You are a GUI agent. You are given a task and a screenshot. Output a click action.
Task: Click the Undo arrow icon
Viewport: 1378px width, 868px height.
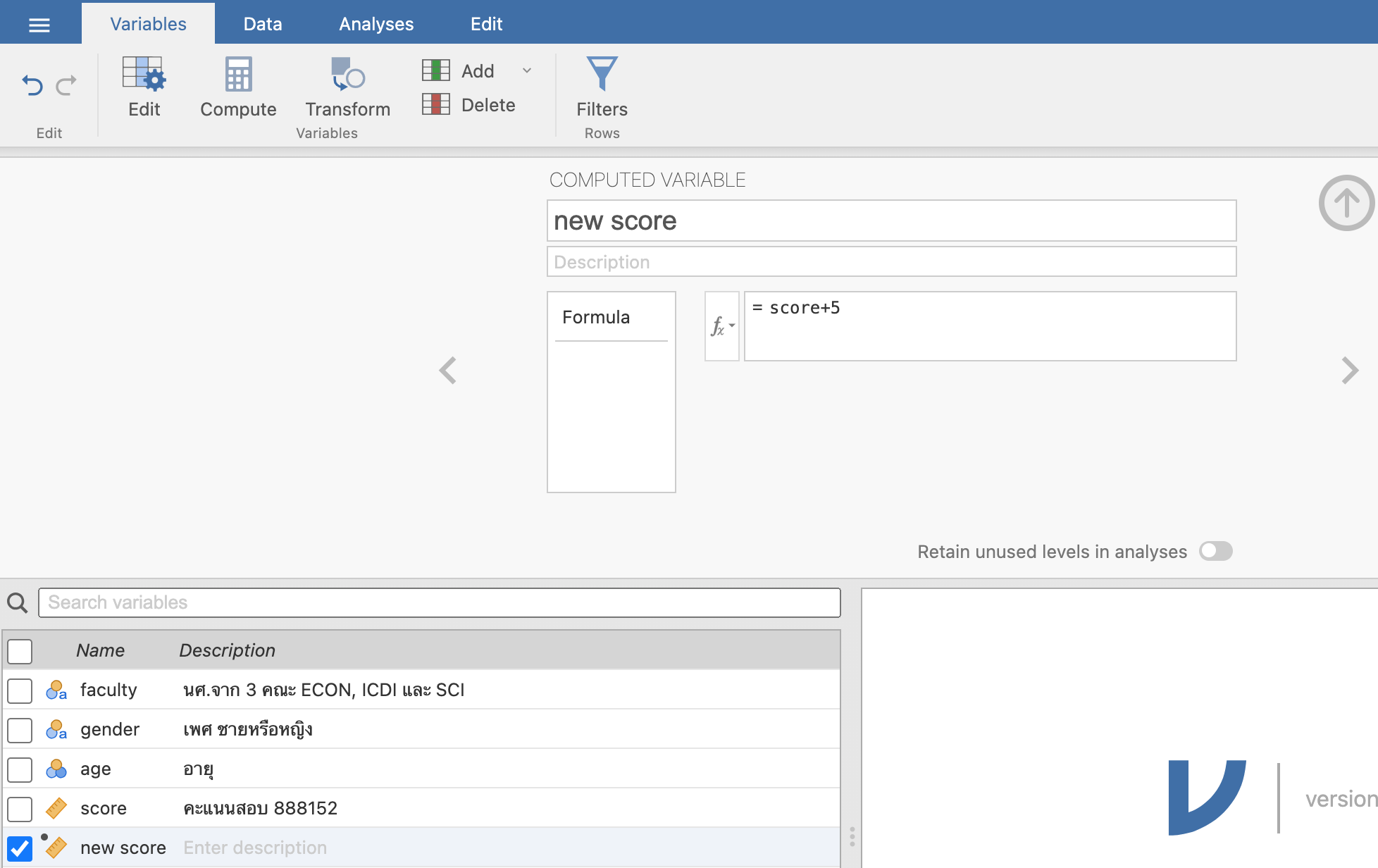click(x=32, y=85)
